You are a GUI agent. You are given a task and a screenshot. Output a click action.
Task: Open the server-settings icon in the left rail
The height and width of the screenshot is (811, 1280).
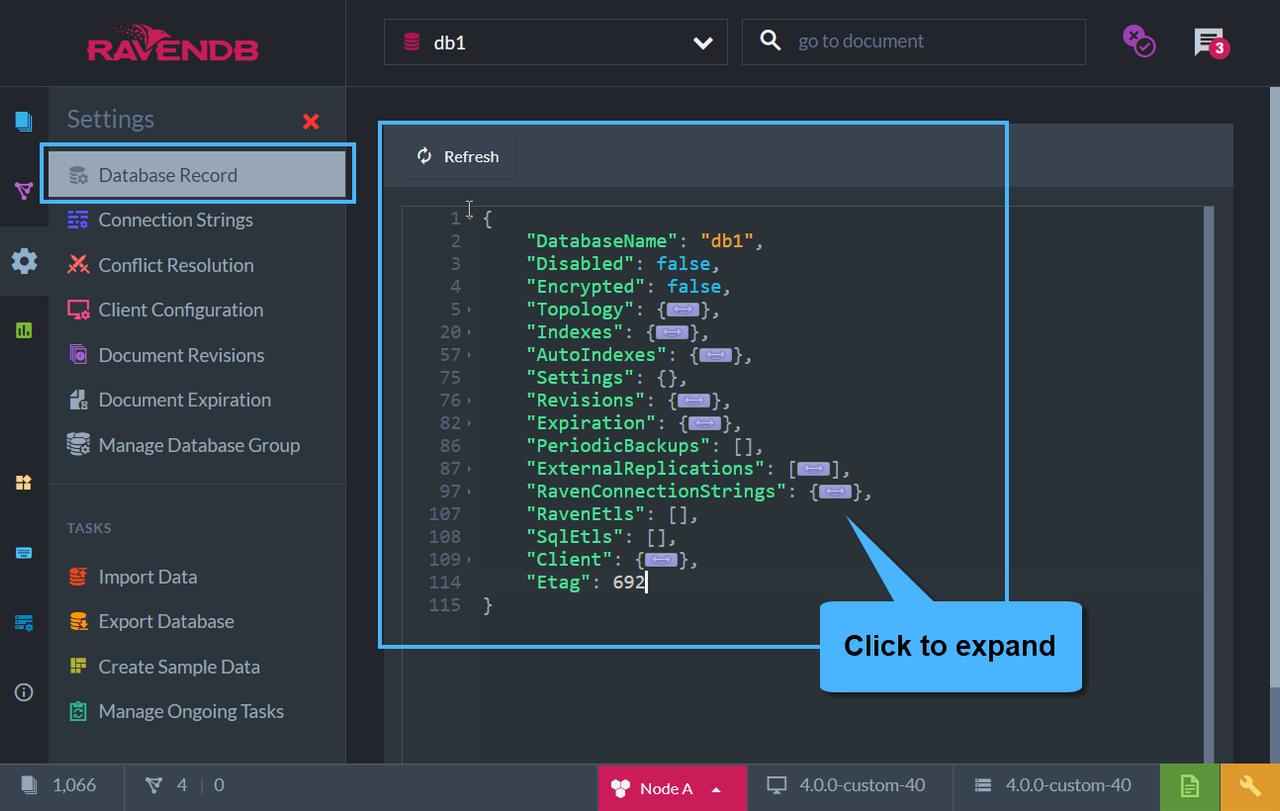(24, 623)
